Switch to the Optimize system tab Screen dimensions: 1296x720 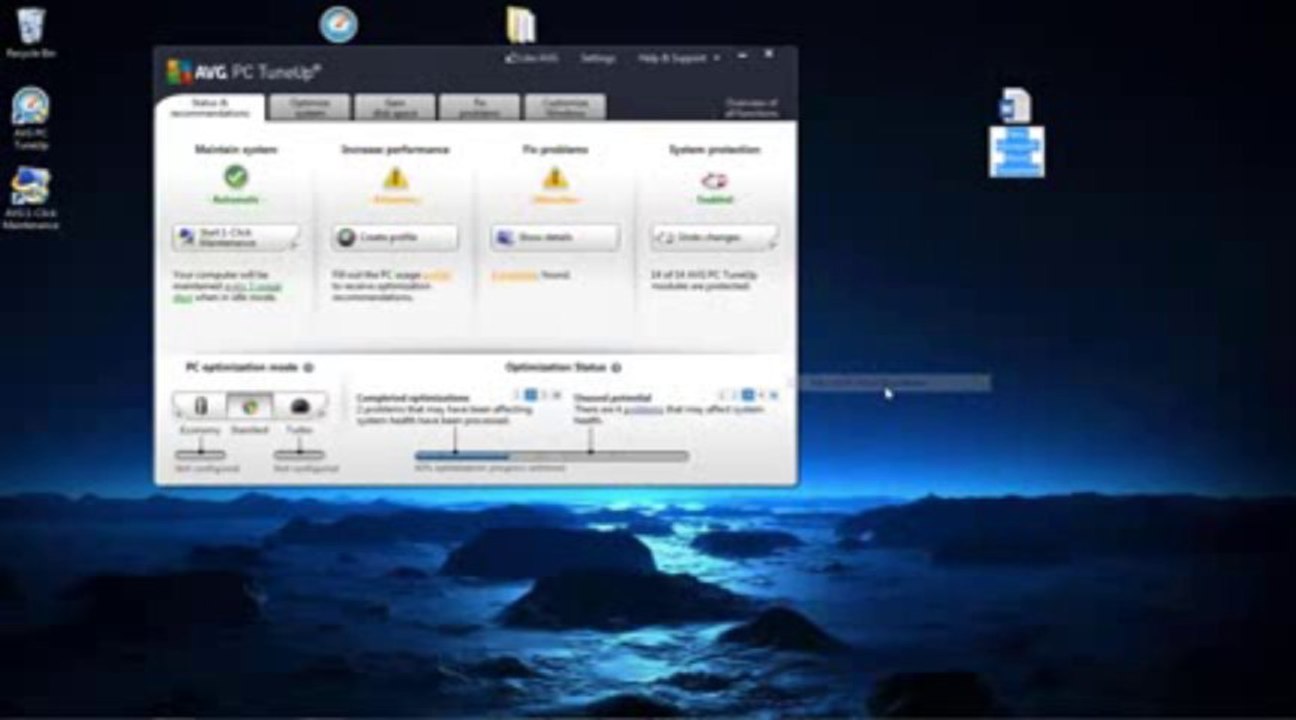click(310, 107)
